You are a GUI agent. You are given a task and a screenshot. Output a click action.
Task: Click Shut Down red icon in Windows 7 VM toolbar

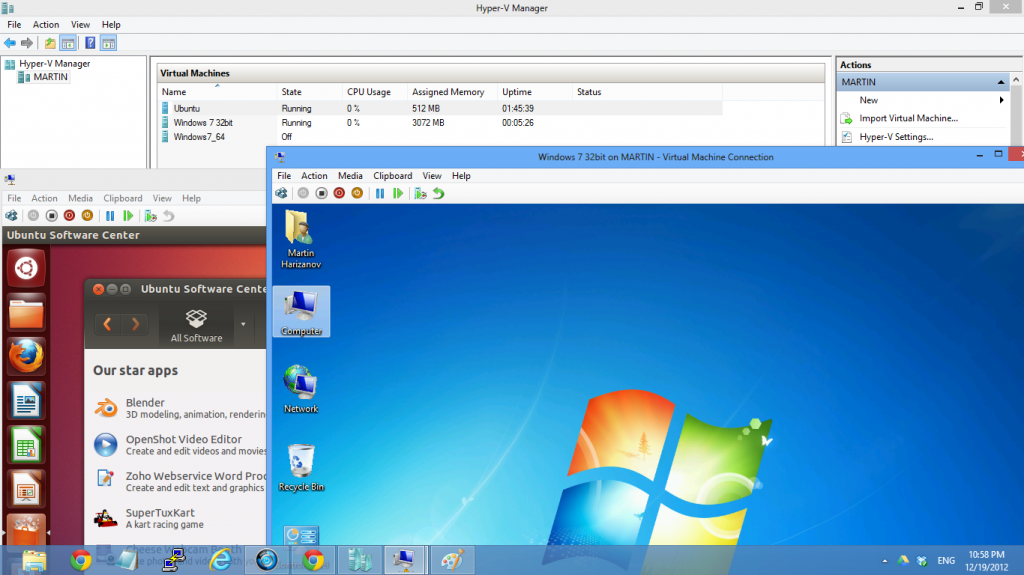tap(339, 193)
